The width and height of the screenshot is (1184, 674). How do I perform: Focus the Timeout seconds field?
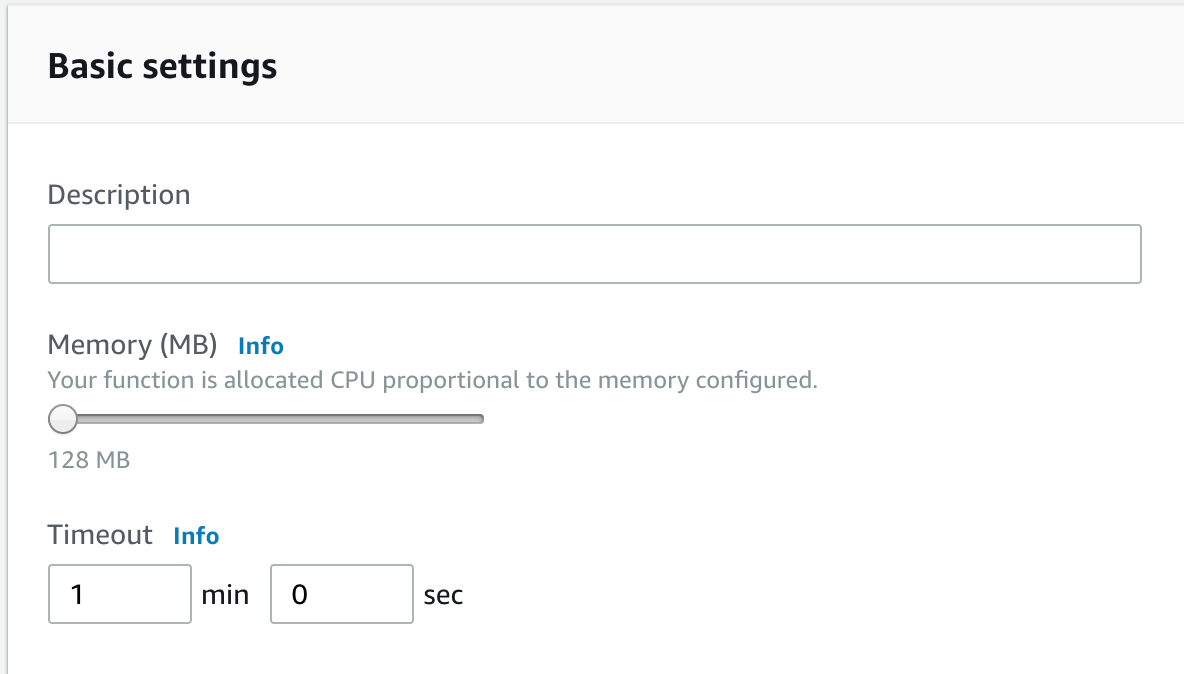click(341, 594)
